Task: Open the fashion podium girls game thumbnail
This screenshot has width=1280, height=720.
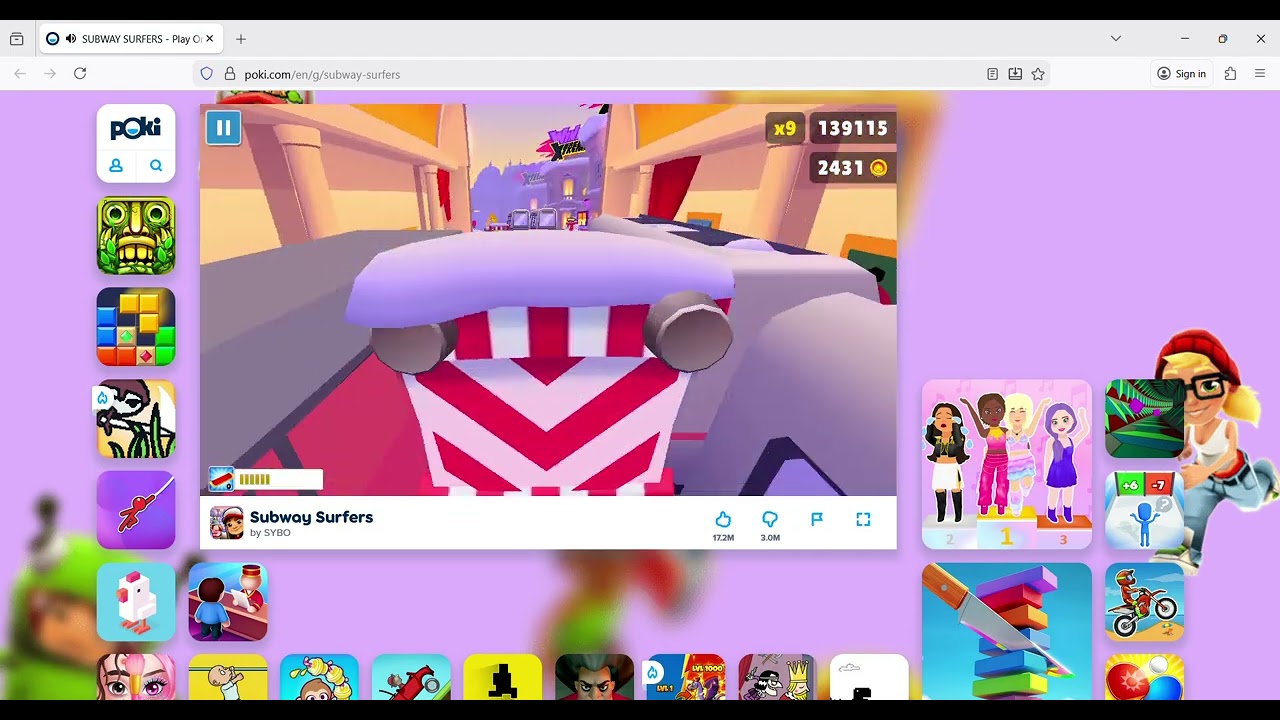Action: [1007, 464]
